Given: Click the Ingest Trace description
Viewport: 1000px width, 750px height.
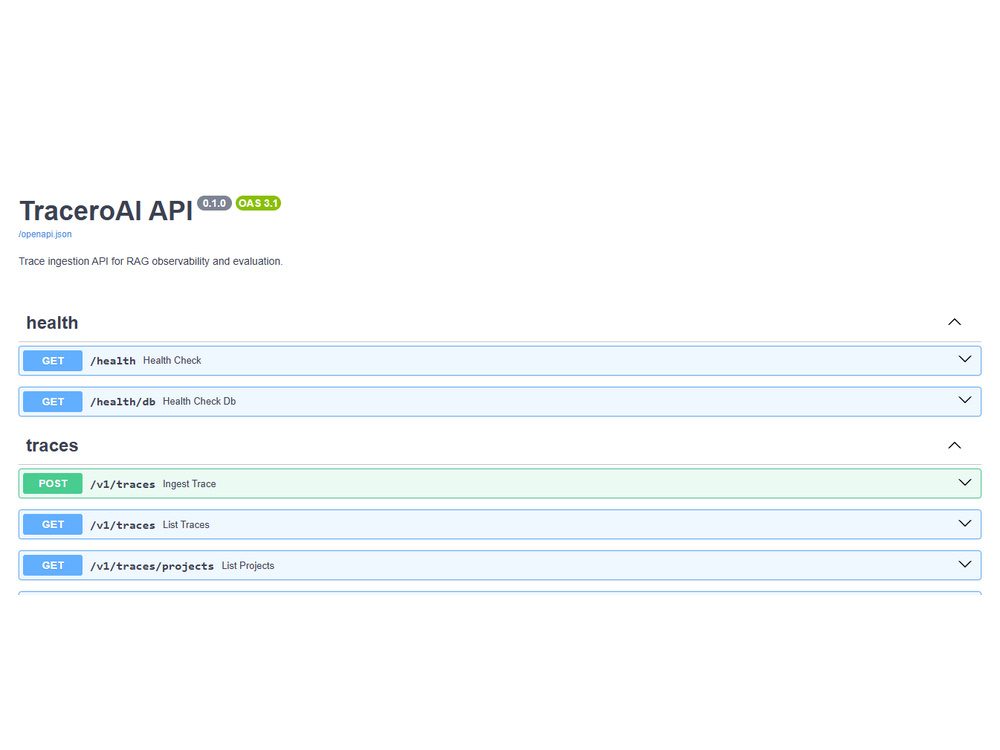Looking at the screenshot, I should click(x=189, y=484).
